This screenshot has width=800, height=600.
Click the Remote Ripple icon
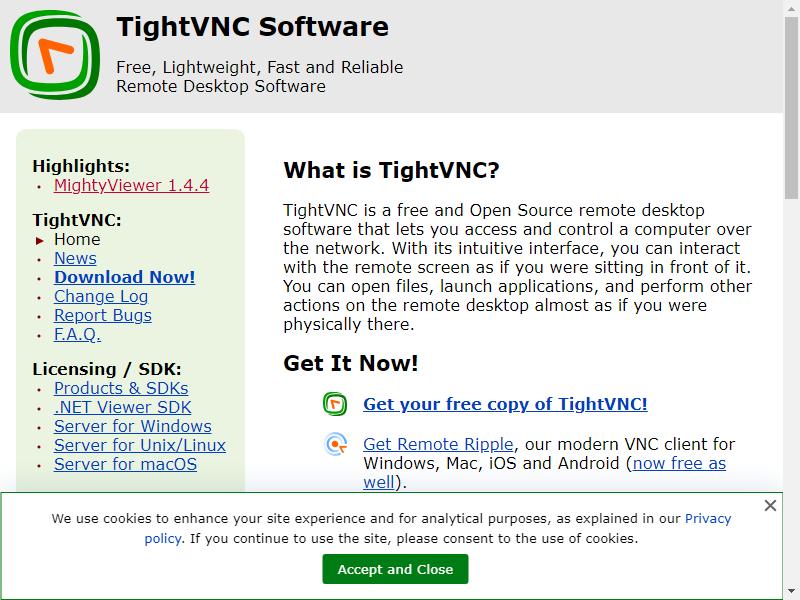335,444
